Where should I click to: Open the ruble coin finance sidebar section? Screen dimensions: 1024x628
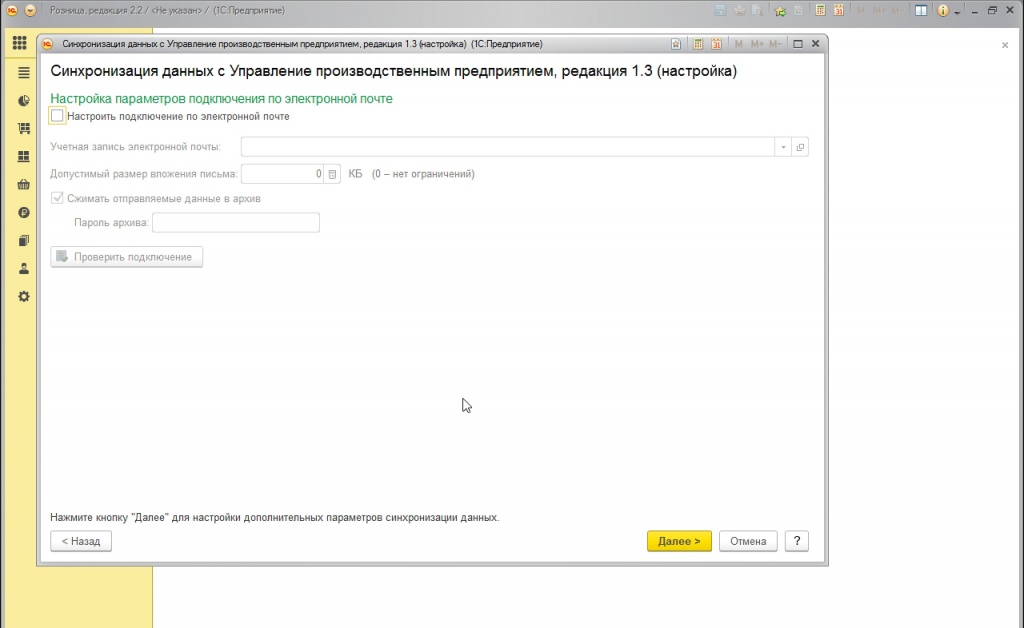24,213
